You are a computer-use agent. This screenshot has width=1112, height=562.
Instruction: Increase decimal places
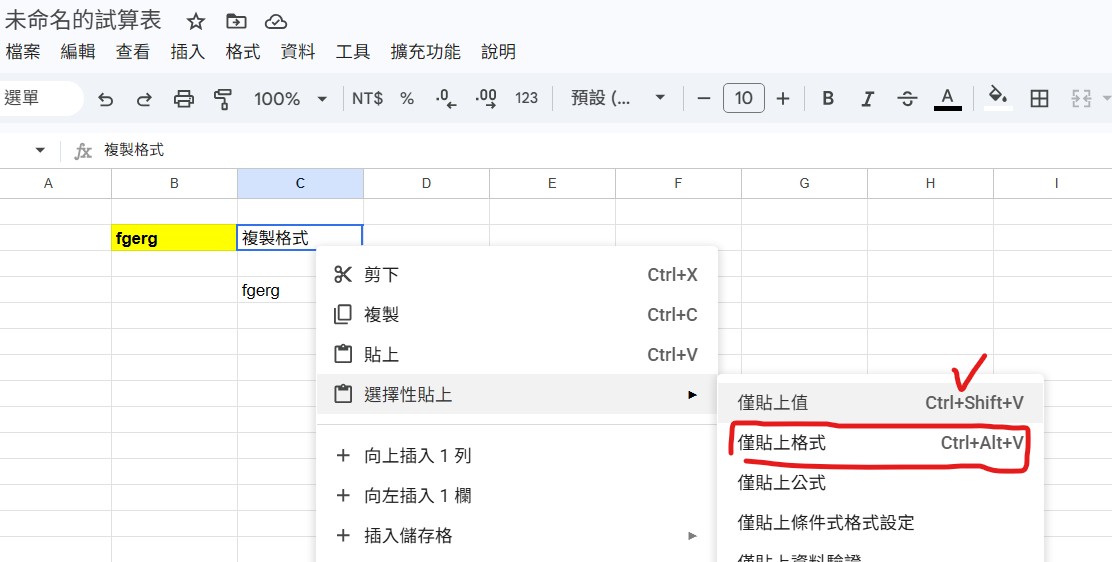click(486, 99)
